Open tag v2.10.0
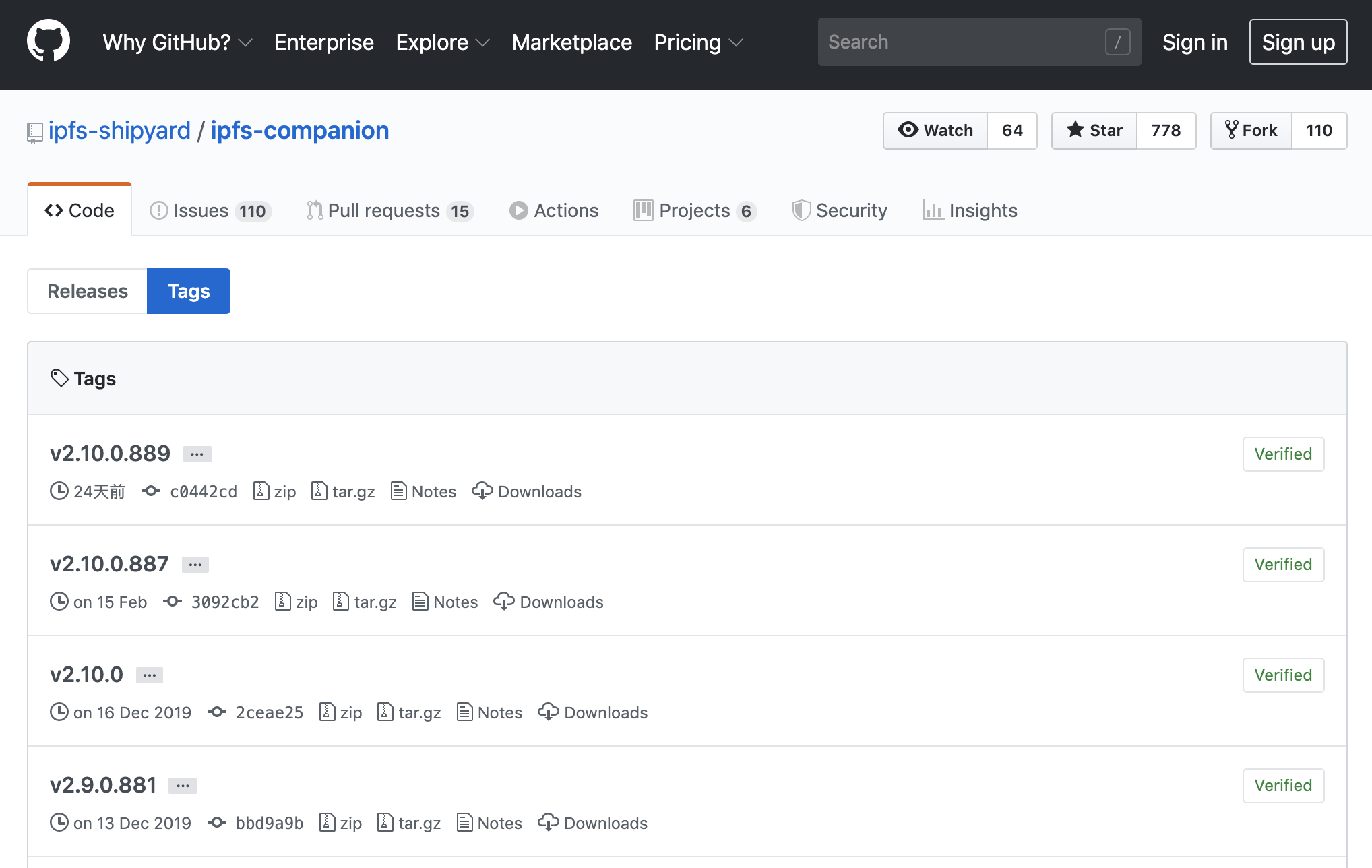 (86, 675)
